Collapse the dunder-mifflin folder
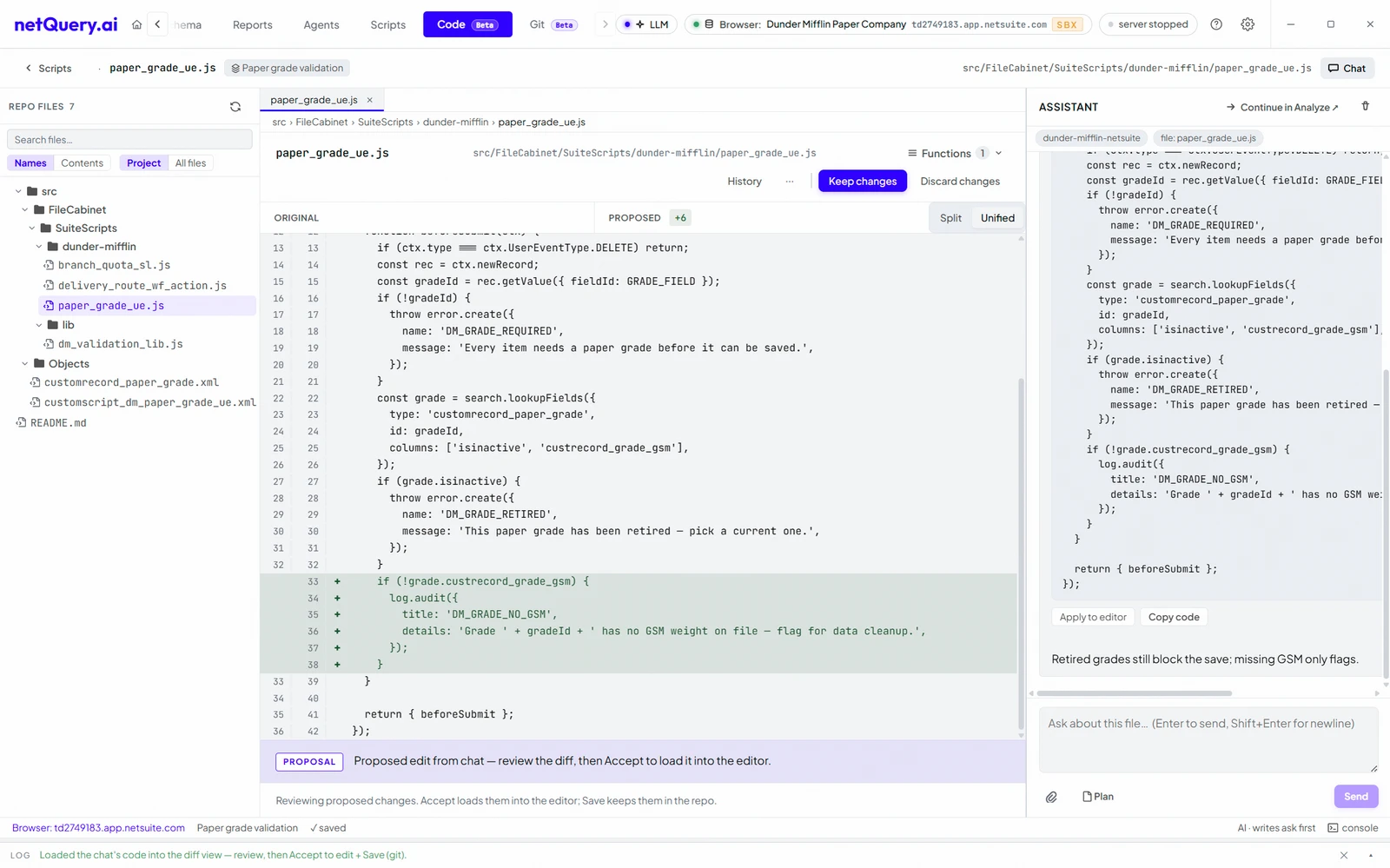This screenshot has height=868, width=1390. click(39, 247)
